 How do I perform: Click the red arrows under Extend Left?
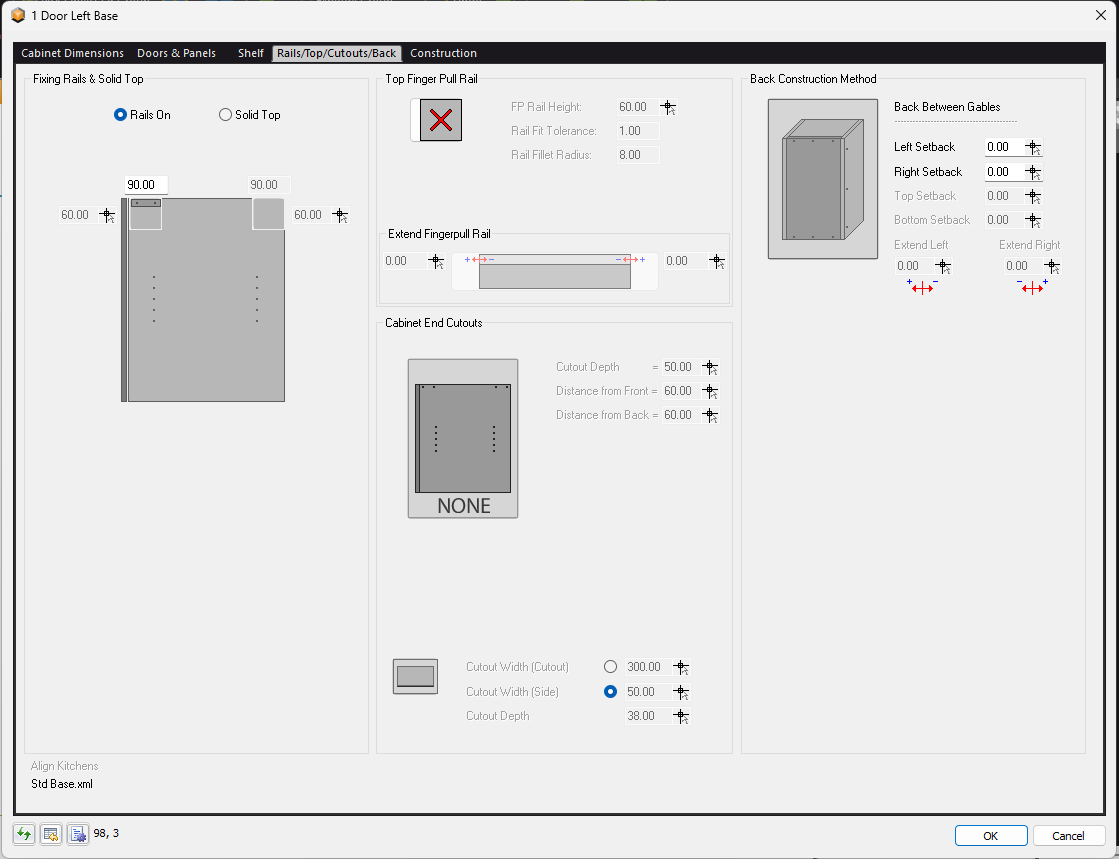point(922,288)
